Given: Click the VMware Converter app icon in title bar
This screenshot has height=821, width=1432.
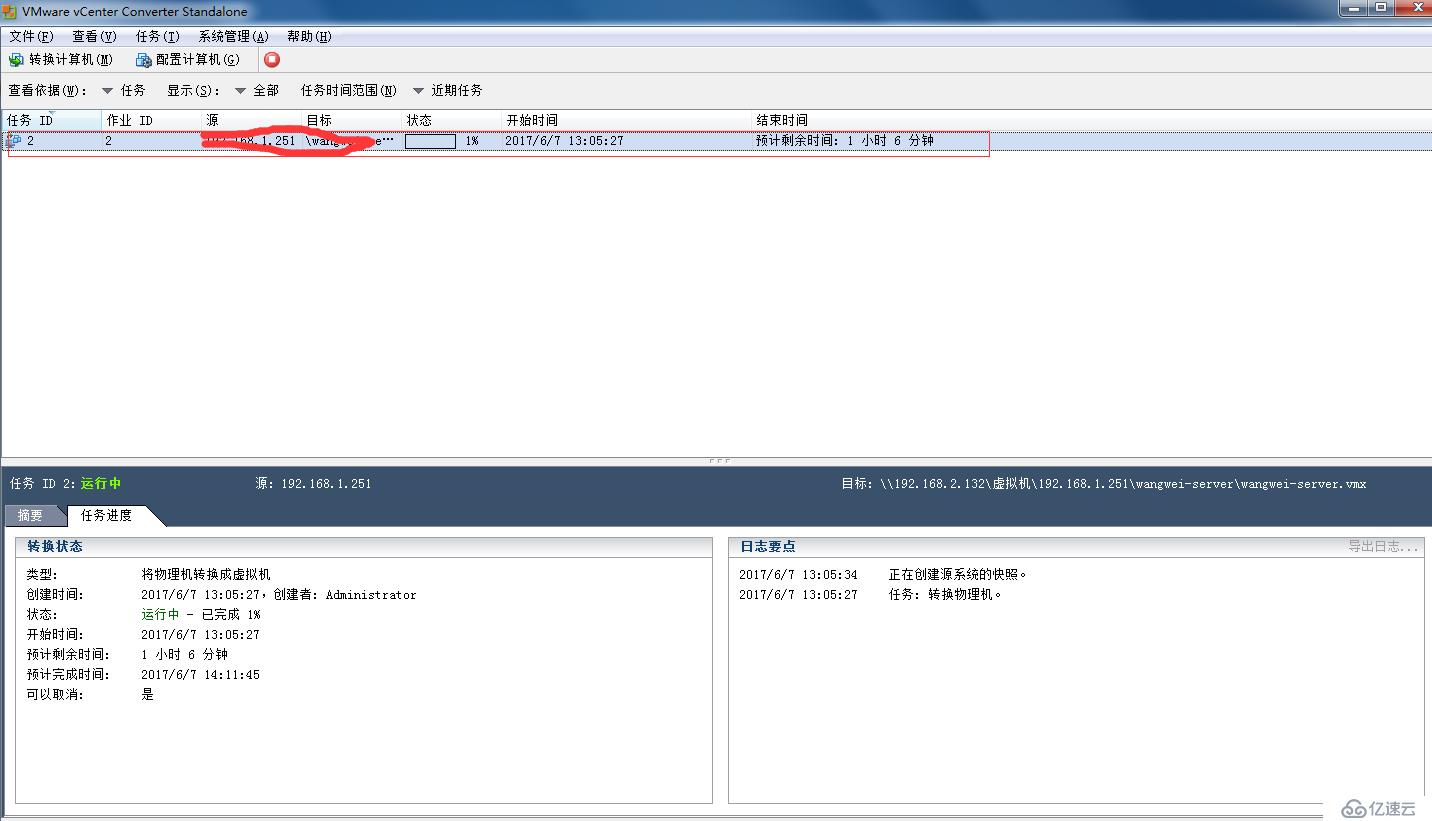Looking at the screenshot, I should (9, 12).
